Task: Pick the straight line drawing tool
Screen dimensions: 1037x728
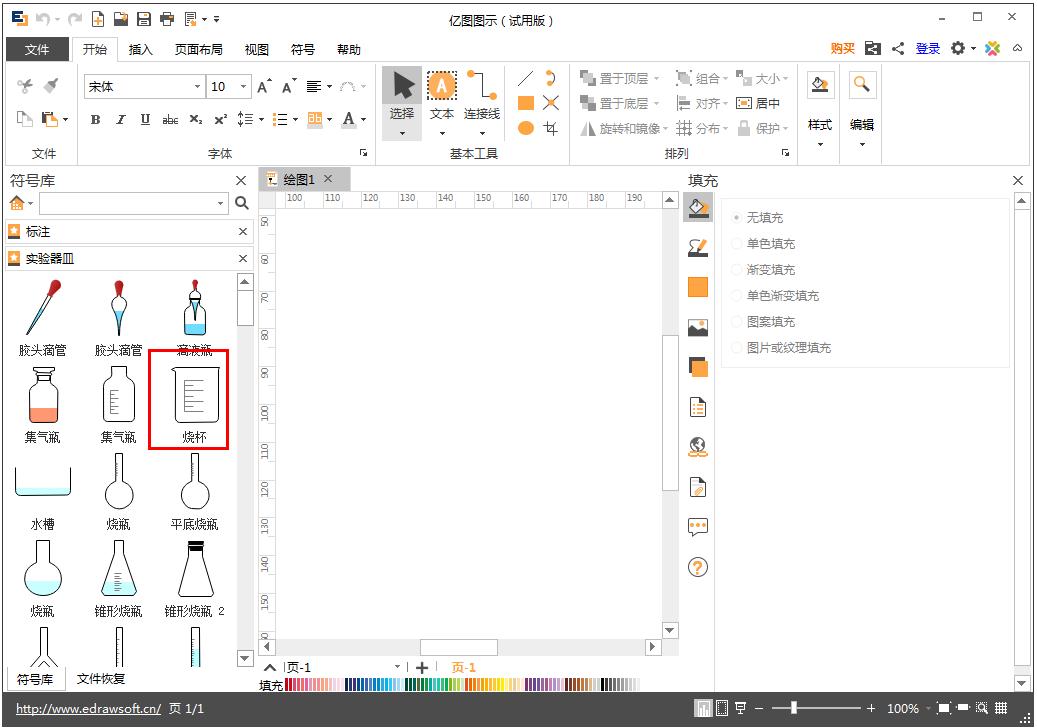Action: pos(525,78)
